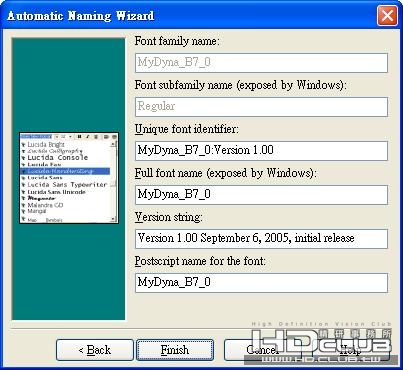Click the 'Unique font identifier:' label
403x370 pixels.
point(187,129)
